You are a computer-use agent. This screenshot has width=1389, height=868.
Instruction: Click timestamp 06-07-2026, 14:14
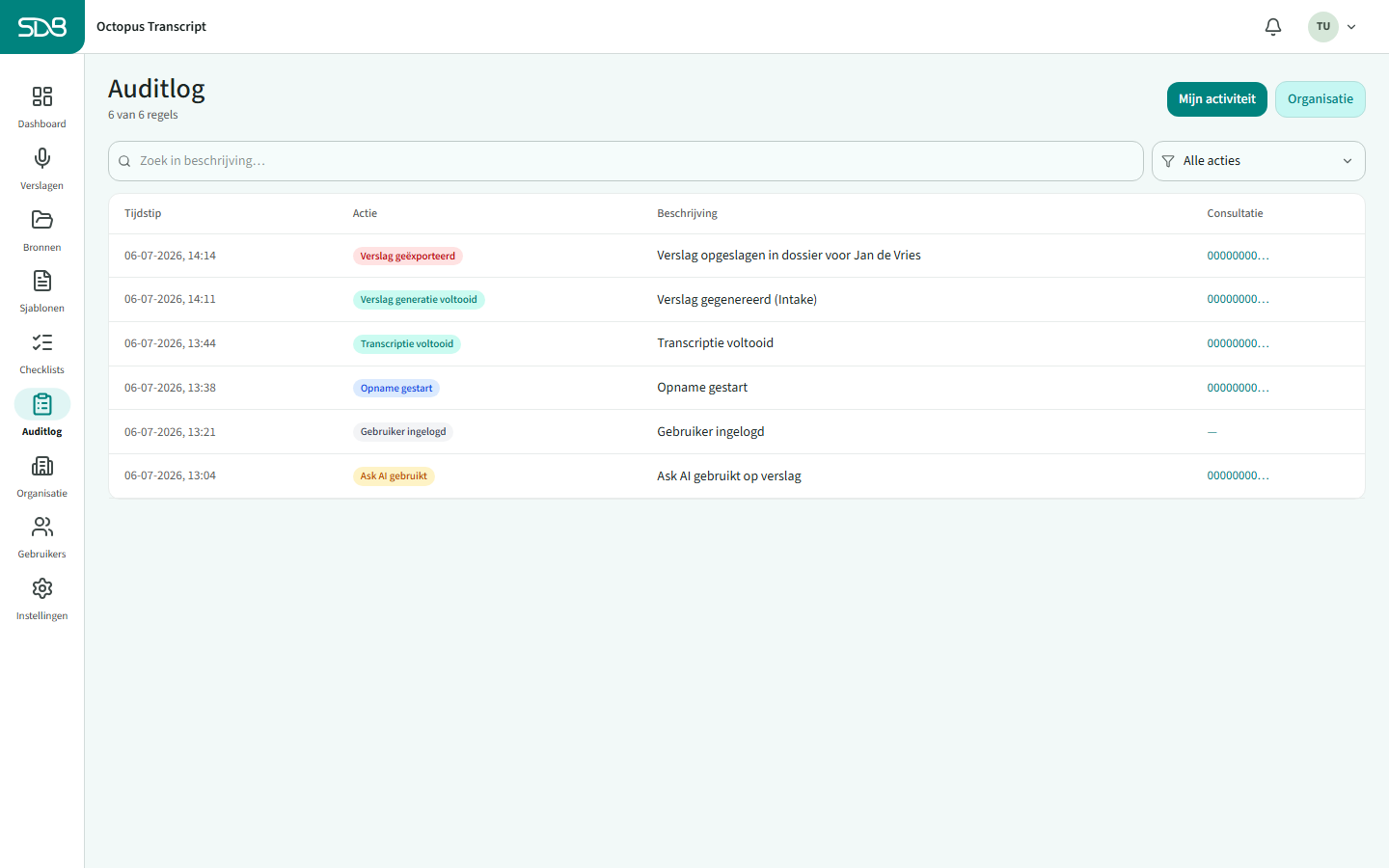point(170,256)
